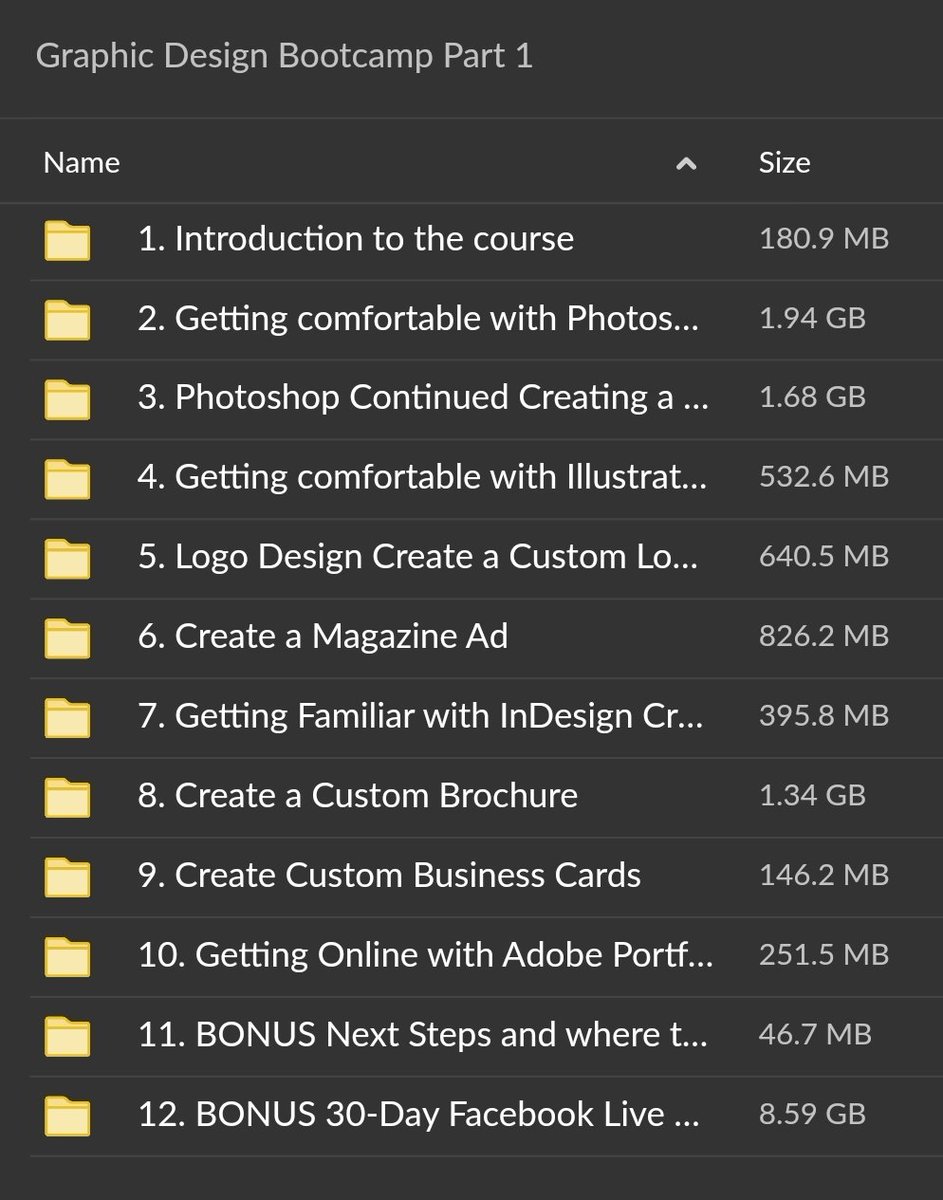943x1200 pixels.
Task: Click the folder icon for Create a Custom Brochure
Action: point(67,798)
